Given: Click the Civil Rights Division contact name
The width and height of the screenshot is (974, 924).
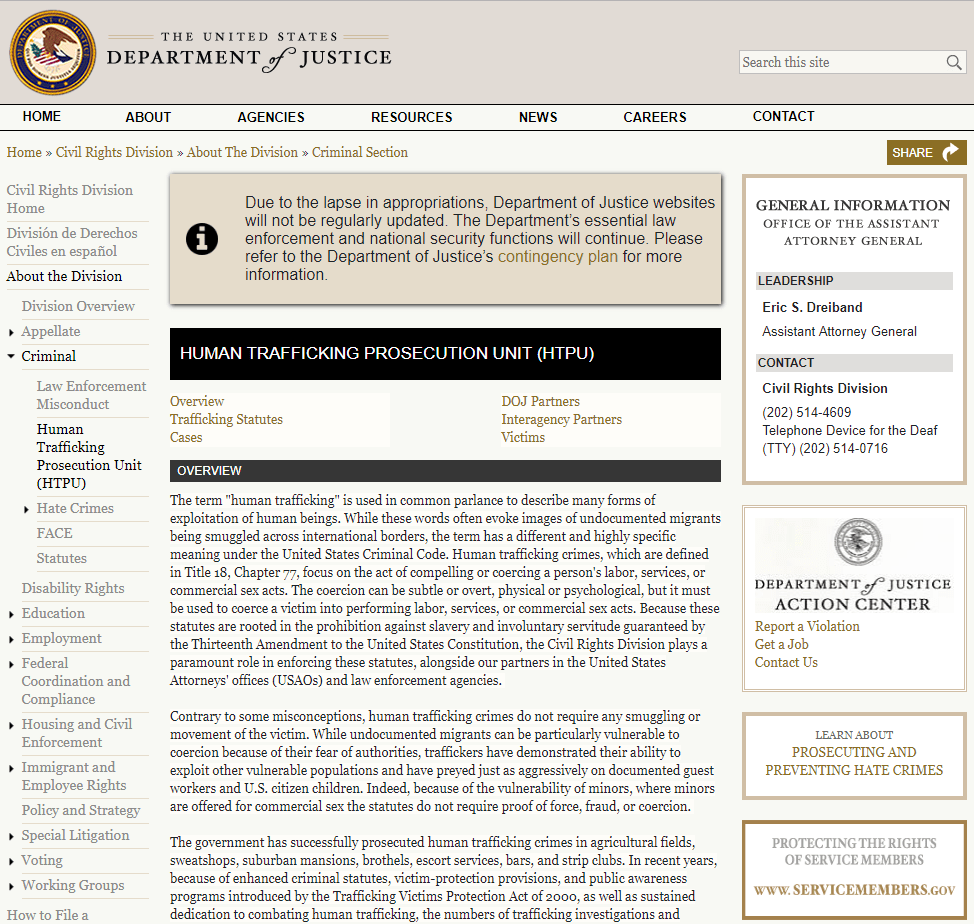Looking at the screenshot, I should point(825,389).
